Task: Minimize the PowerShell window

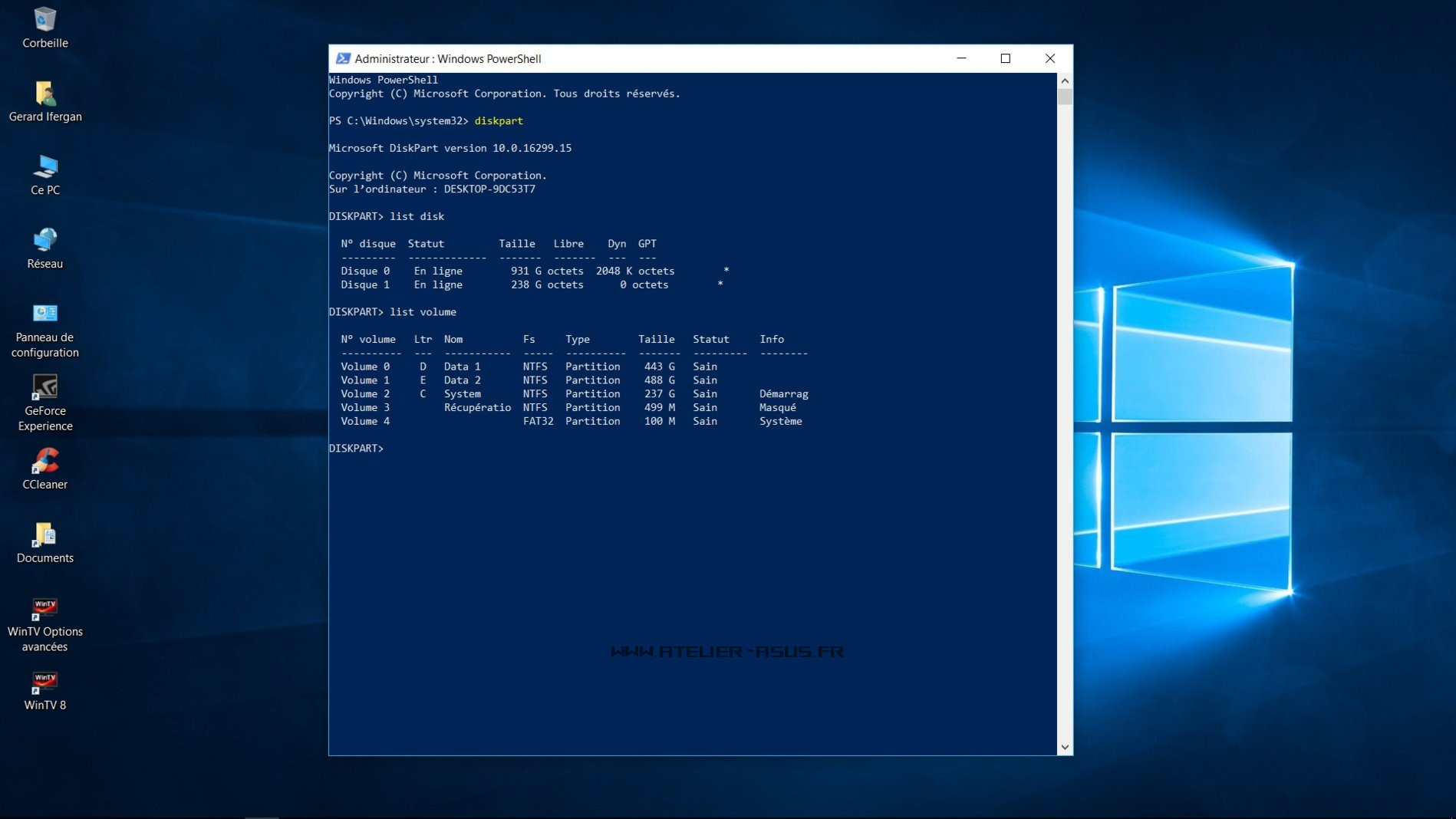Action: [x=961, y=59]
